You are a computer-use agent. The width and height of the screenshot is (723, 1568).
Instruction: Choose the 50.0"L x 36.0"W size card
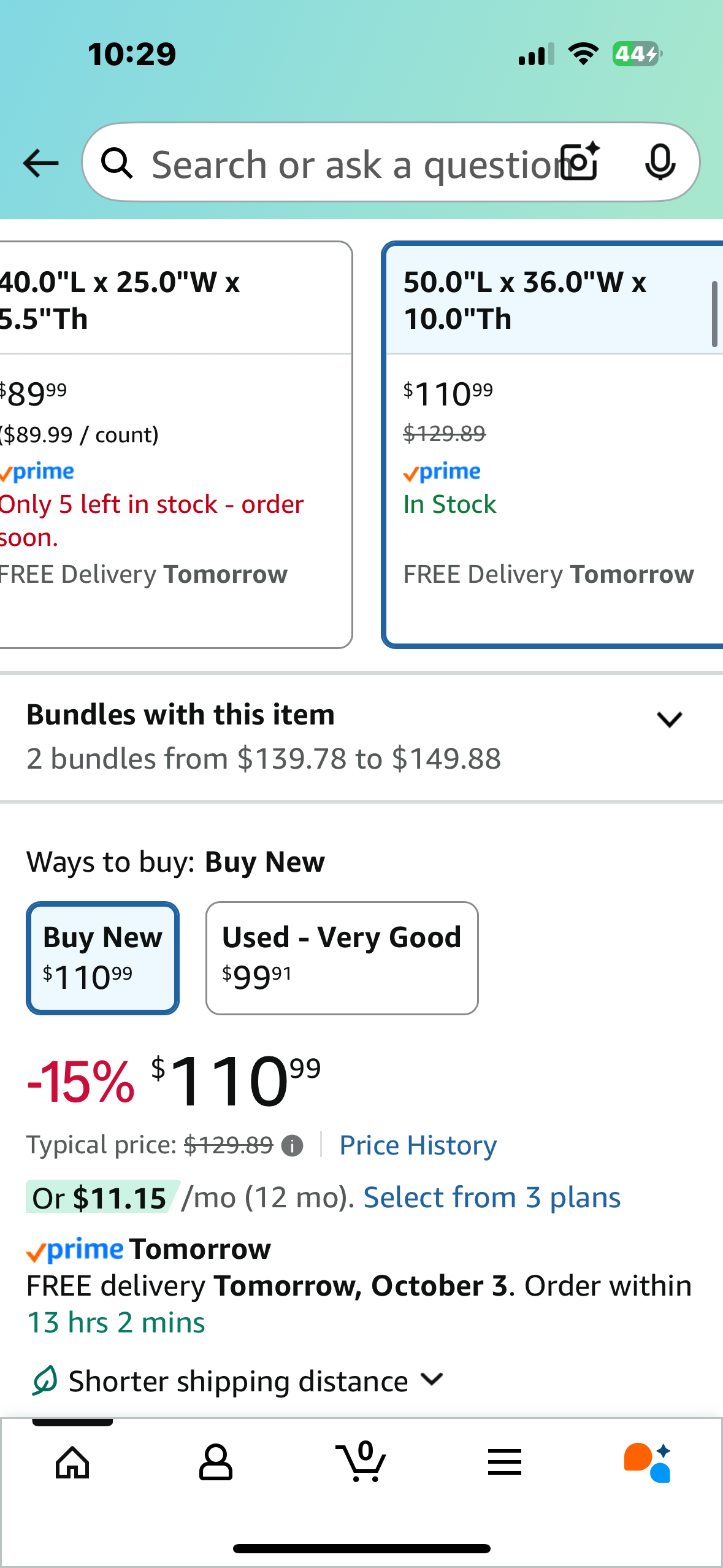pyautogui.click(x=552, y=444)
